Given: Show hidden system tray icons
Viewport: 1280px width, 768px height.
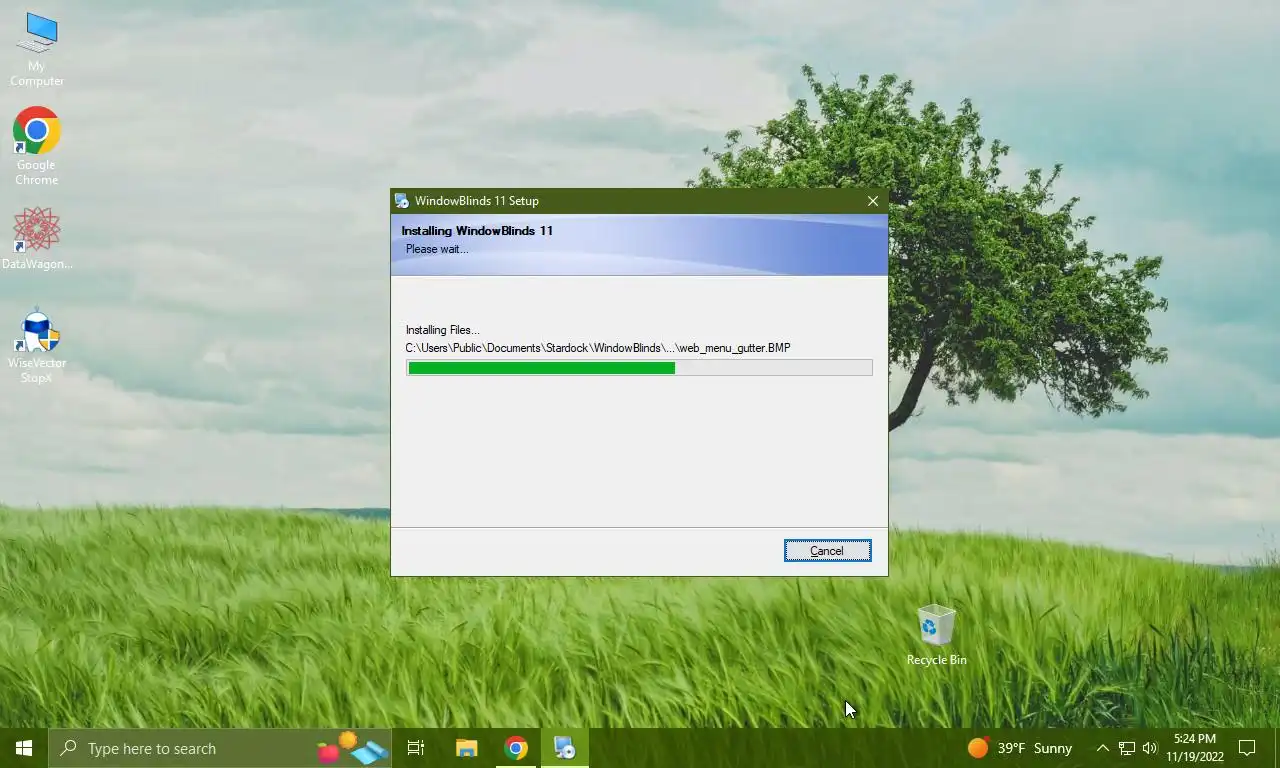Looking at the screenshot, I should [1102, 748].
